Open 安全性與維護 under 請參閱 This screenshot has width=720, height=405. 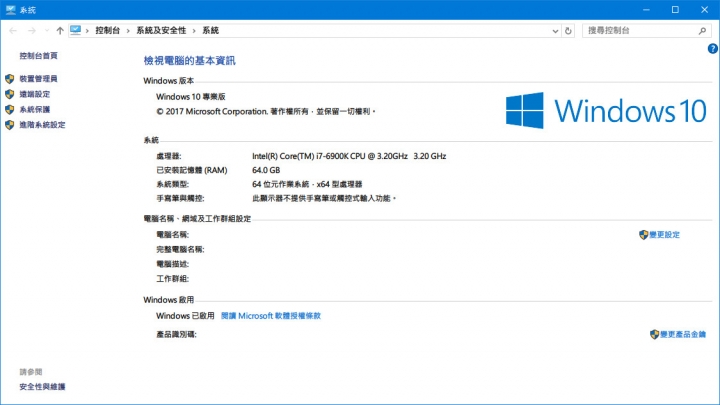tap(42, 387)
